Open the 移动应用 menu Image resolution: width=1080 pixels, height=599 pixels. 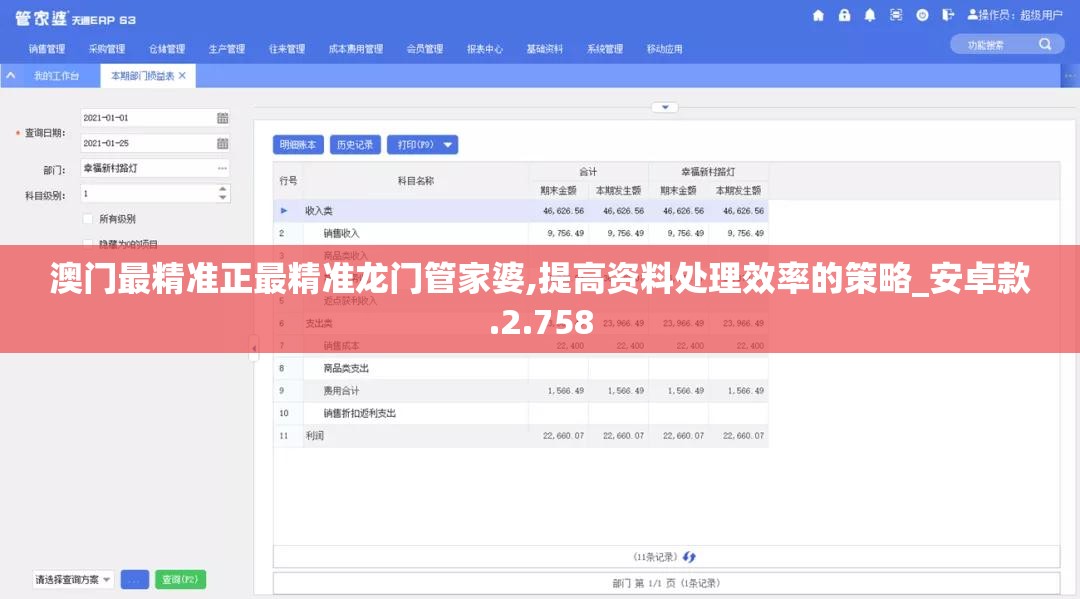point(665,49)
